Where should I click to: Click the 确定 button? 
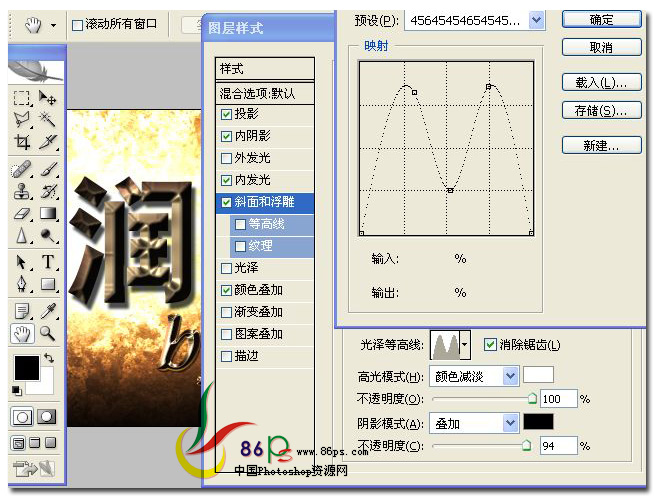point(601,20)
